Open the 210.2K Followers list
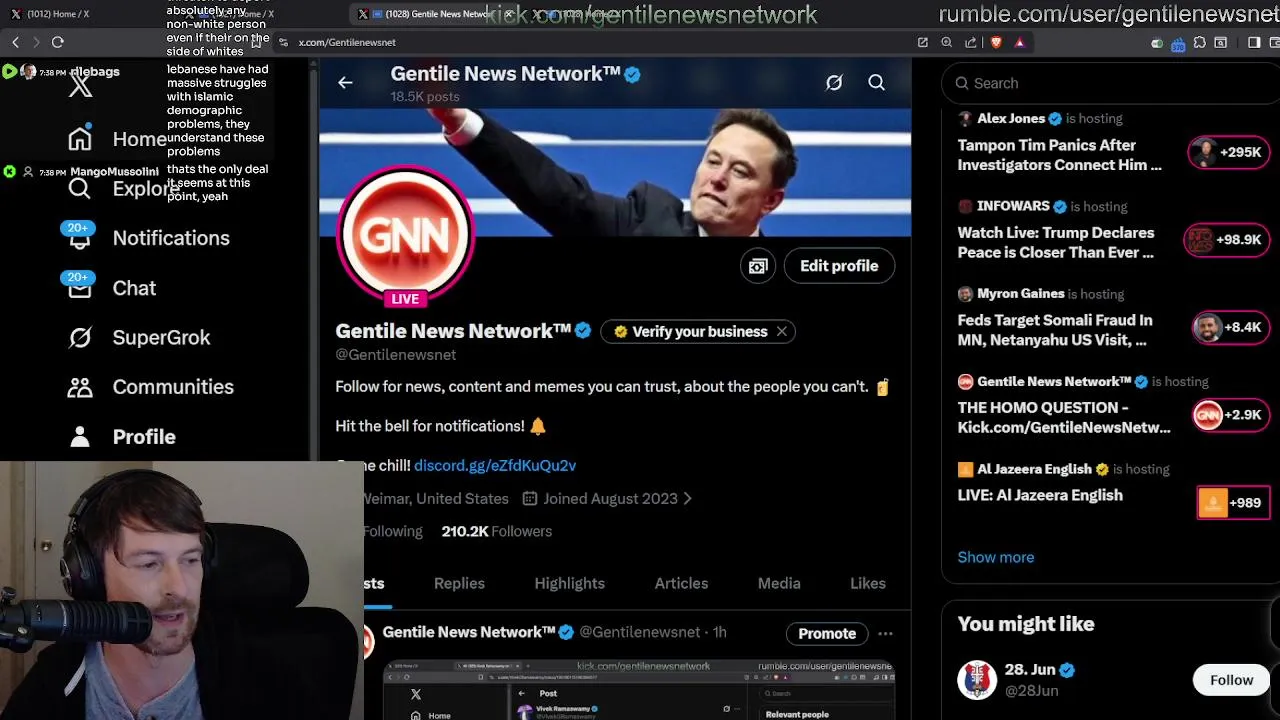 click(x=497, y=531)
